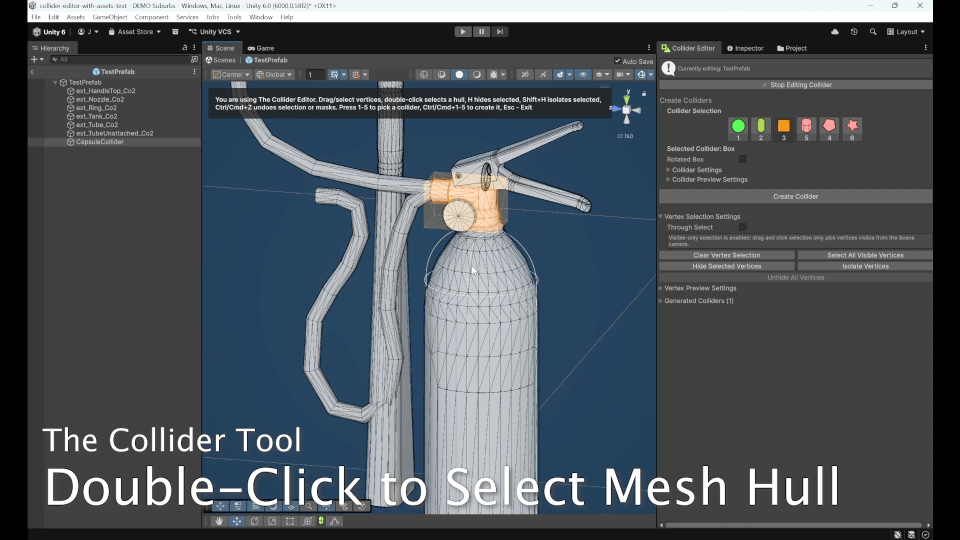Click the green capsule collider tool icon
This screenshot has width=960, height=540.
pyautogui.click(x=321, y=521)
